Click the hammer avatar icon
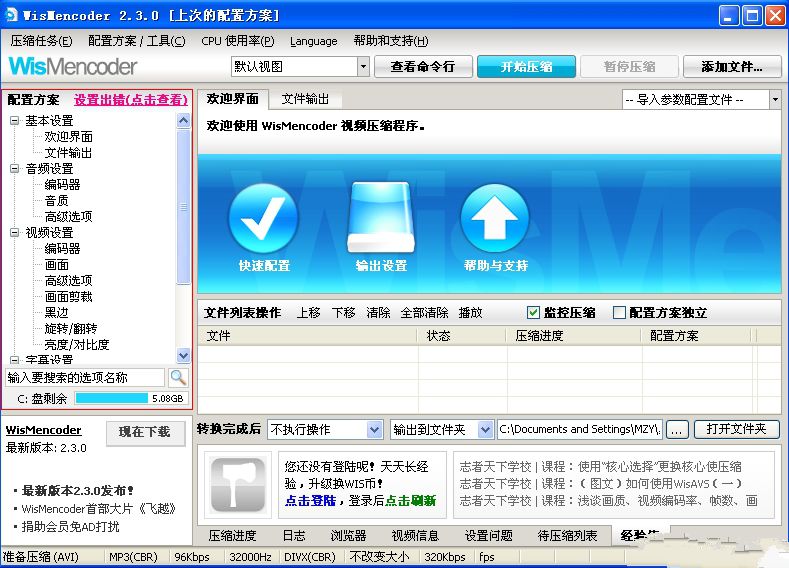This screenshot has width=789, height=568. pyautogui.click(x=238, y=484)
